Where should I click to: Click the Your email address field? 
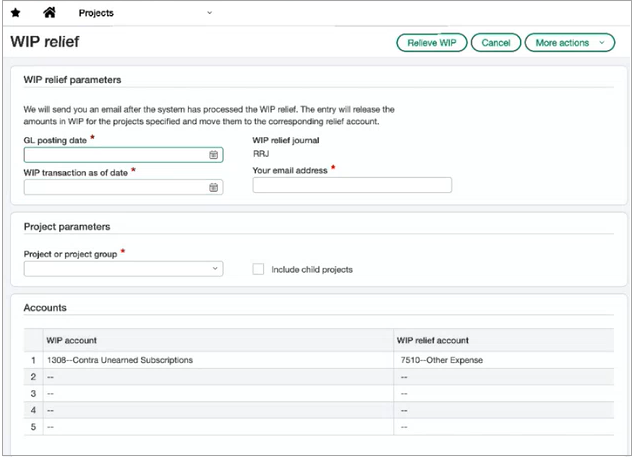(x=352, y=185)
